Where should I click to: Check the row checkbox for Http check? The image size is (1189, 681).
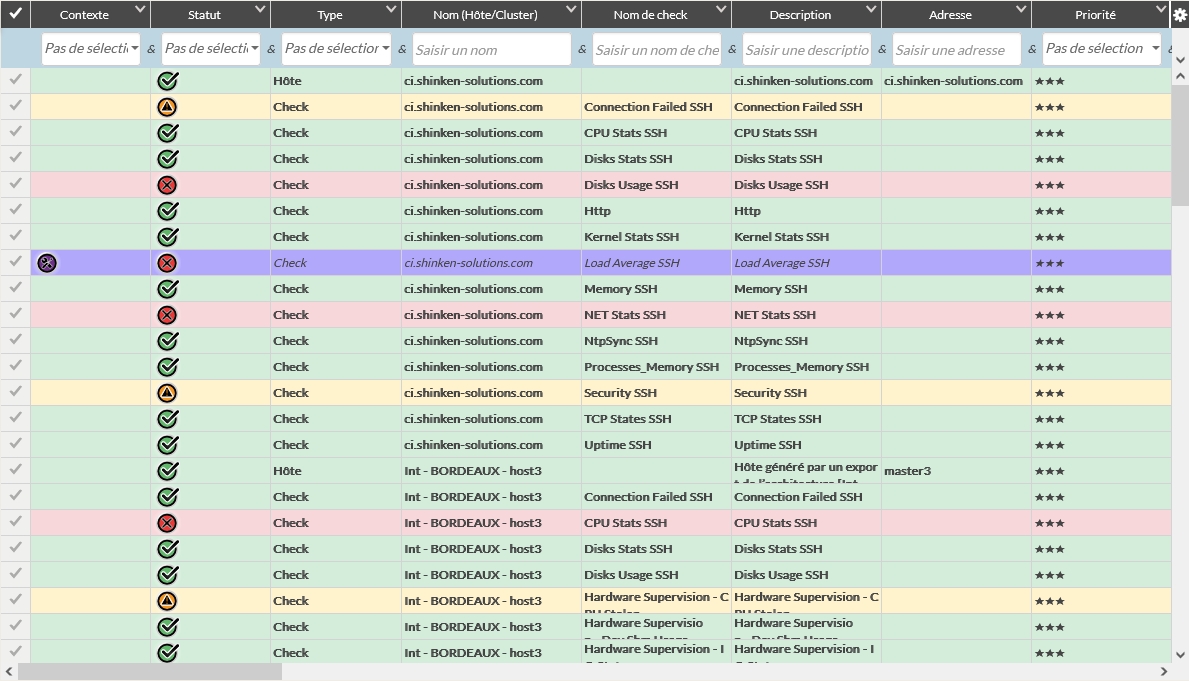(15, 211)
